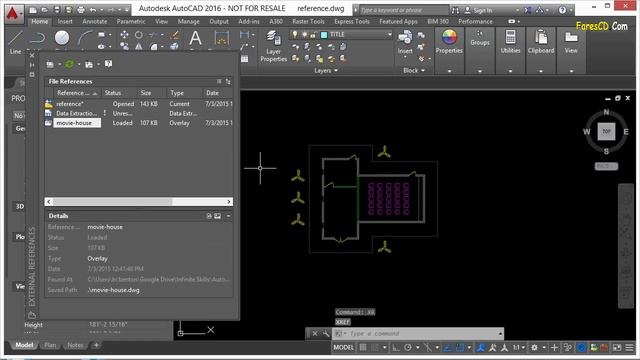This screenshot has width=640, height=360.
Task: Click the file references horizontal scrollbar
Action: (x=139, y=202)
